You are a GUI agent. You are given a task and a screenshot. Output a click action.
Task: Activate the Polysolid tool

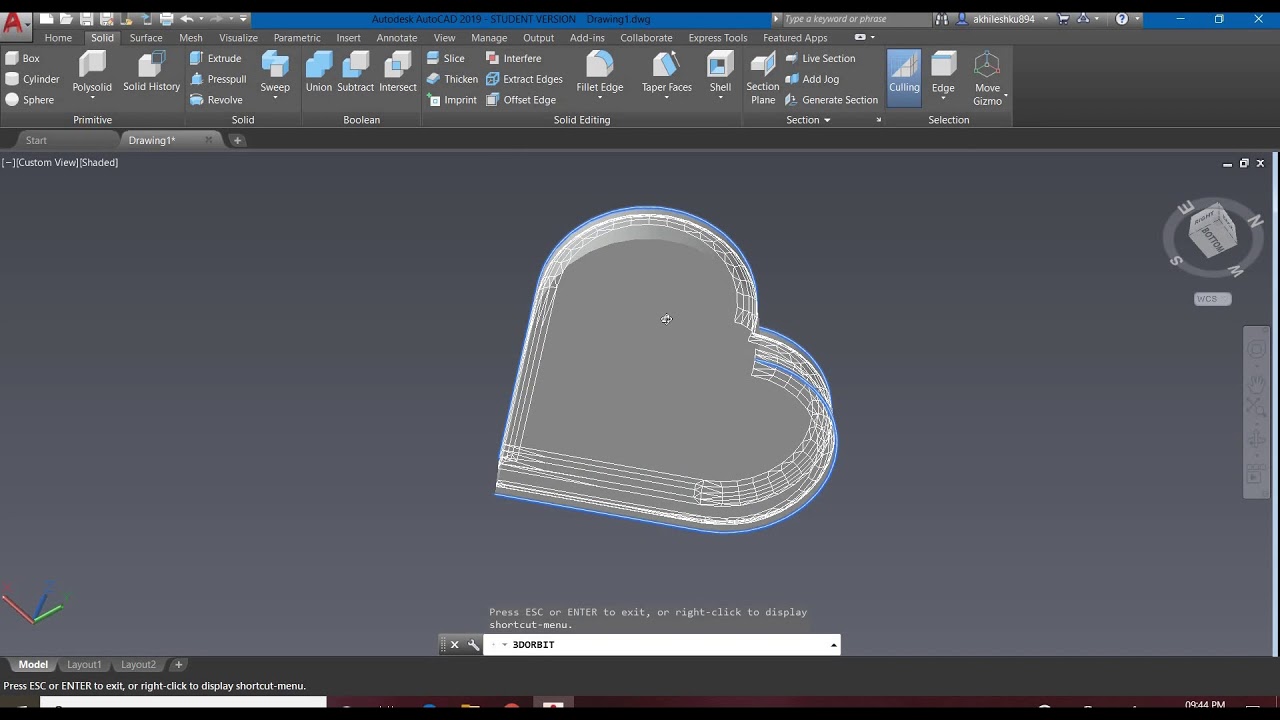[x=92, y=75]
